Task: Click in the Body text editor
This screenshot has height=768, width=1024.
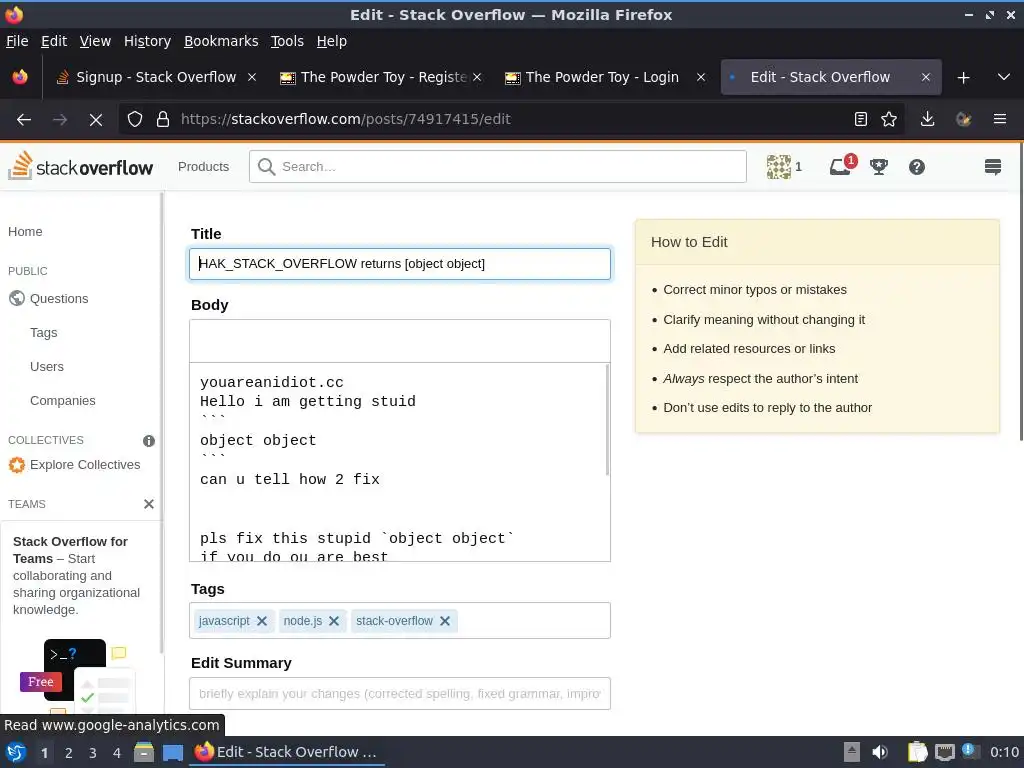Action: click(x=400, y=462)
